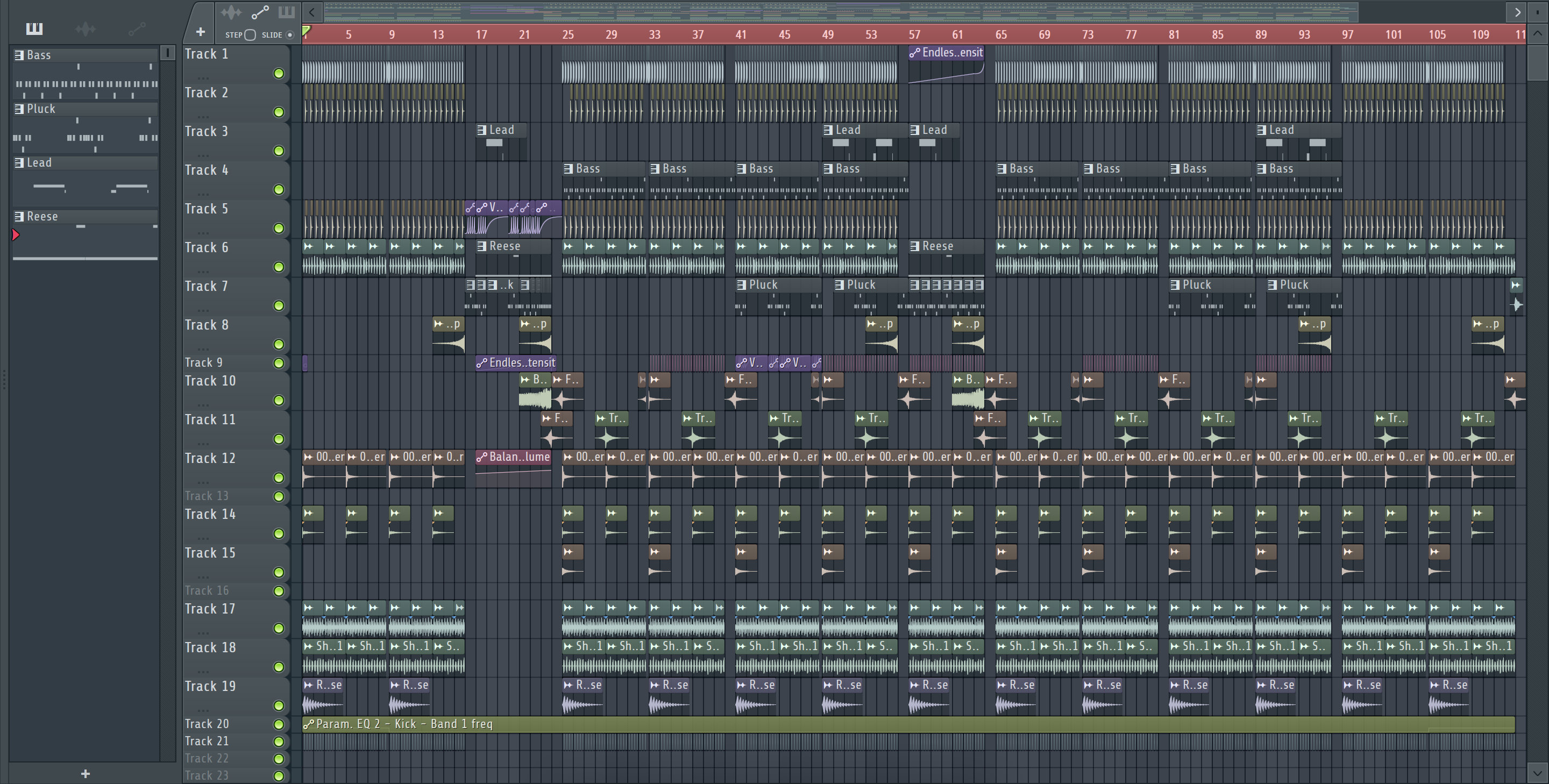Screen dimensions: 1549x784
Task: Show patterns in the picker panel
Action: click(x=34, y=28)
